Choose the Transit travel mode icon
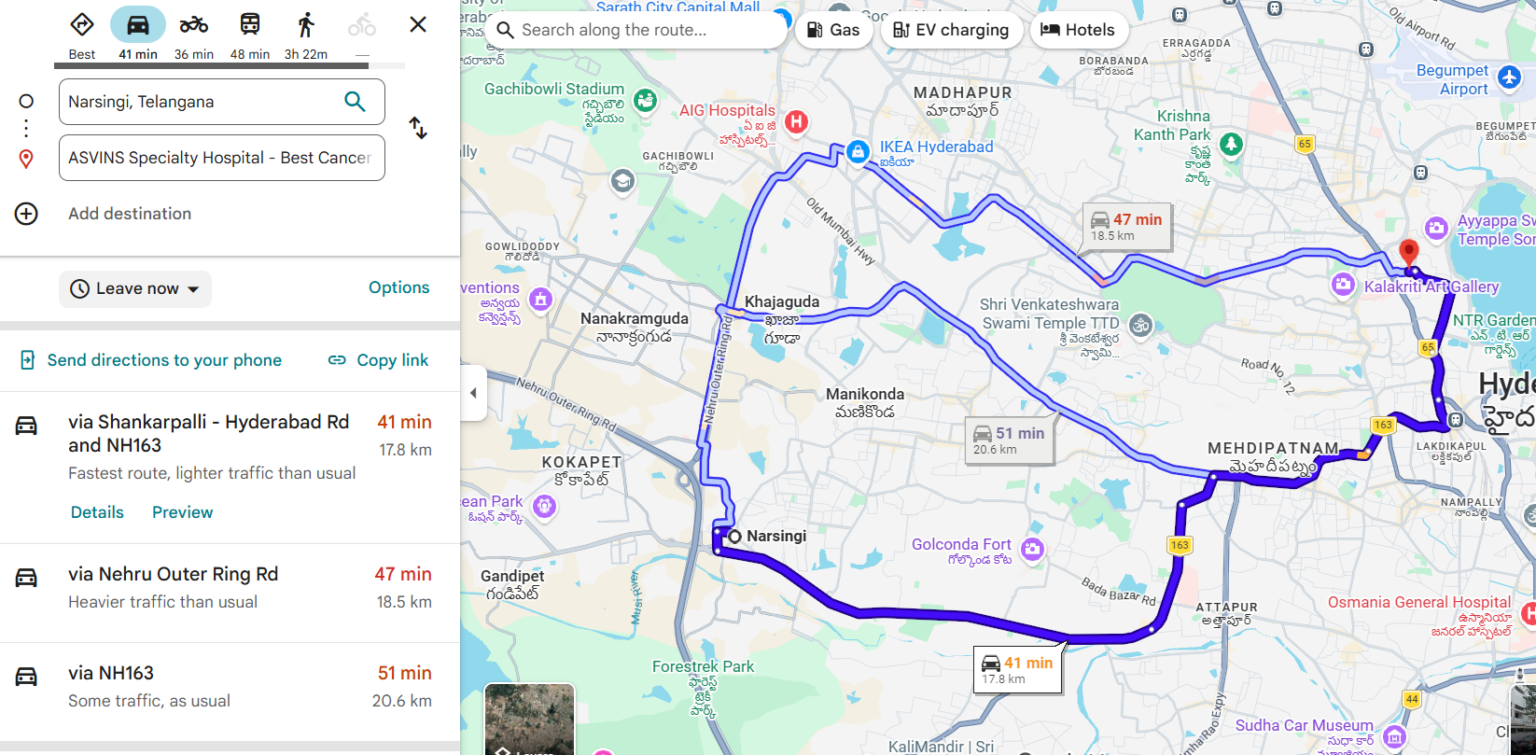The image size is (1536, 755). [250, 24]
